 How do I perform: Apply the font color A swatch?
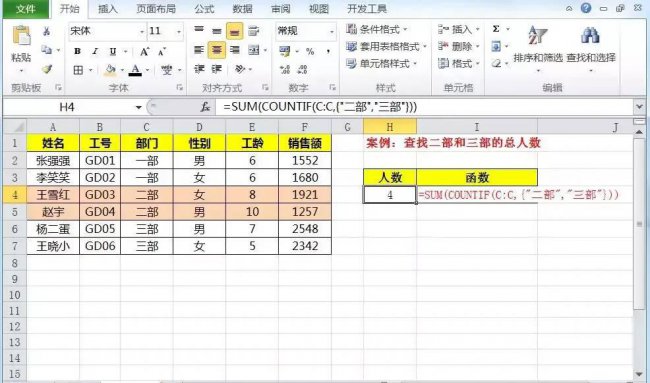point(135,70)
